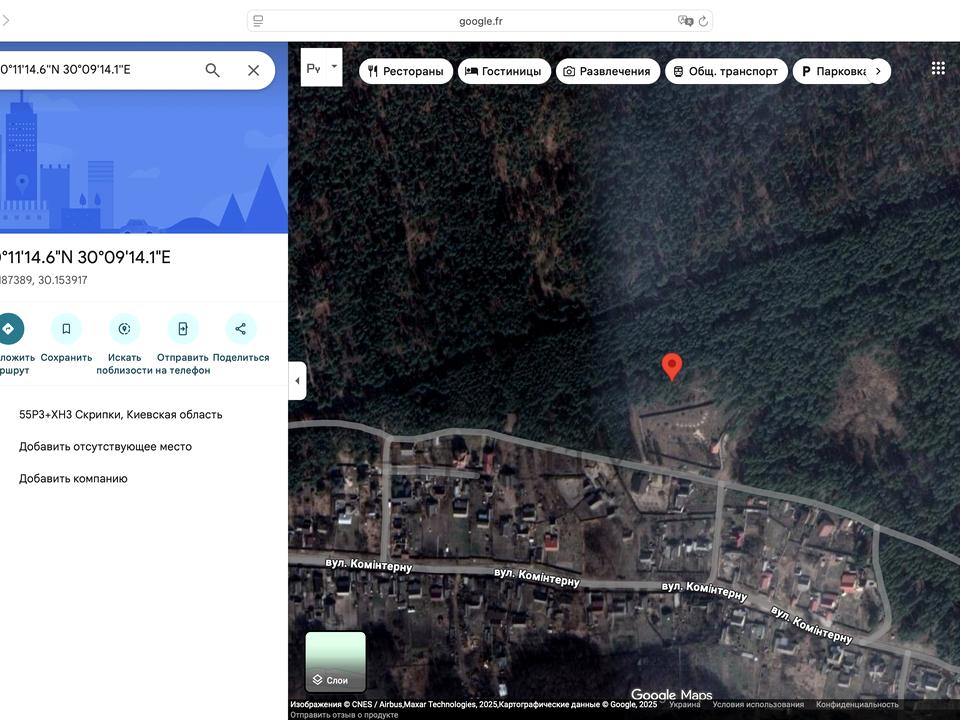Click Искать поблизости icon
Image resolution: width=960 pixels, height=720 pixels.
pyautogui.click(x=125, y=328)
